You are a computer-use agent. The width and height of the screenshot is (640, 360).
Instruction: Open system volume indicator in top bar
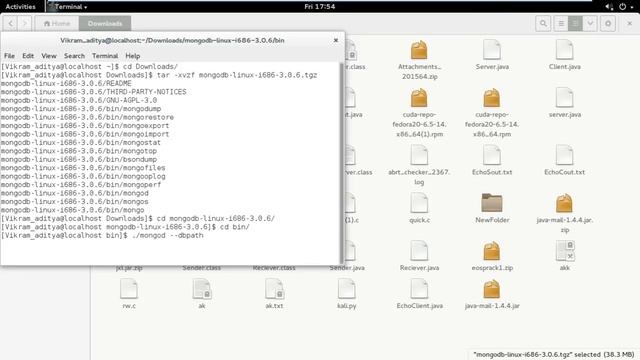pyautogui.click(x=609, y=7)
